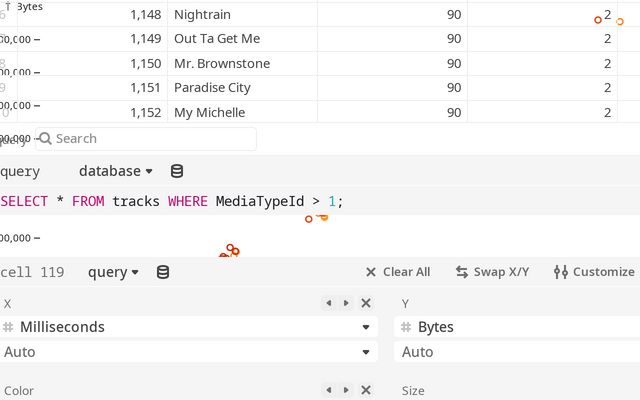
Task: Move the X axis section right with arrow
Action: point(346,303)
